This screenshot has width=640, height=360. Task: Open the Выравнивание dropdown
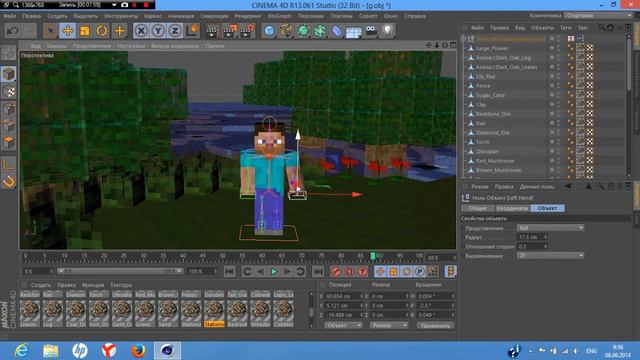550,256
